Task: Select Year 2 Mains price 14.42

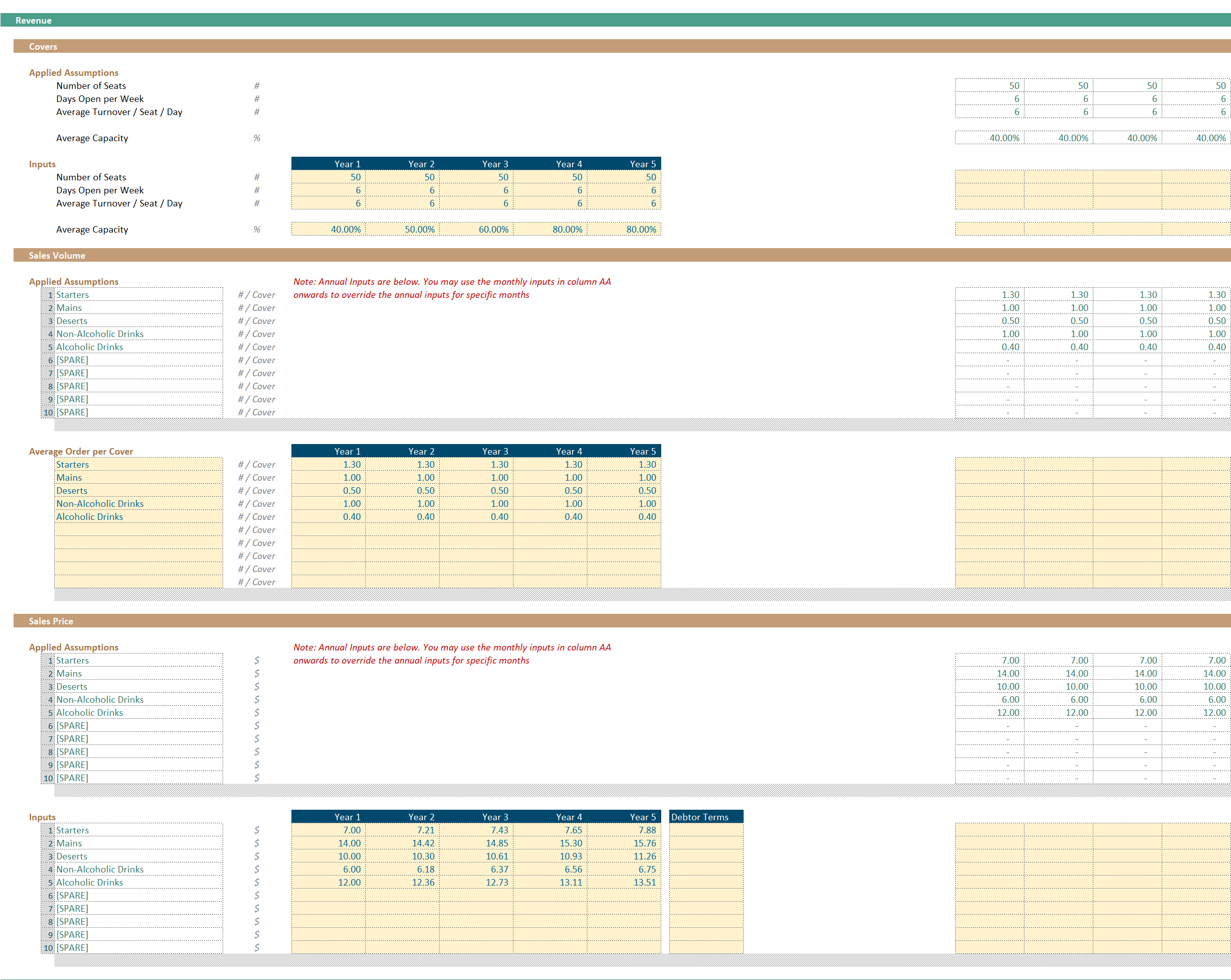Action: pyautogui.click(x=402, y=843)
